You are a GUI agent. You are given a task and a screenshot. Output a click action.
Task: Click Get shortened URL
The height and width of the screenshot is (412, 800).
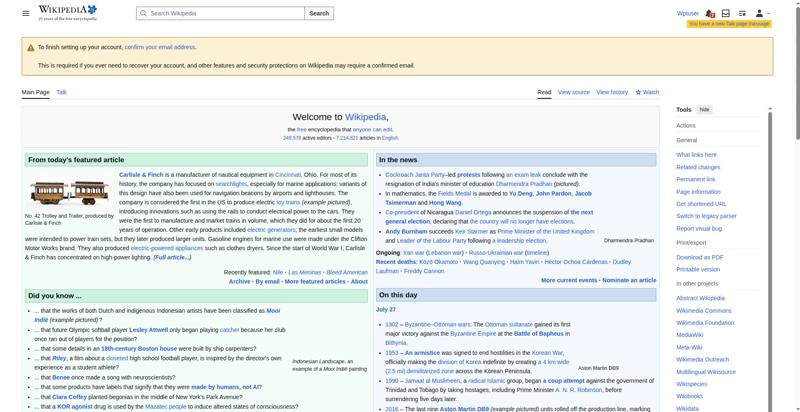[701, 204]
